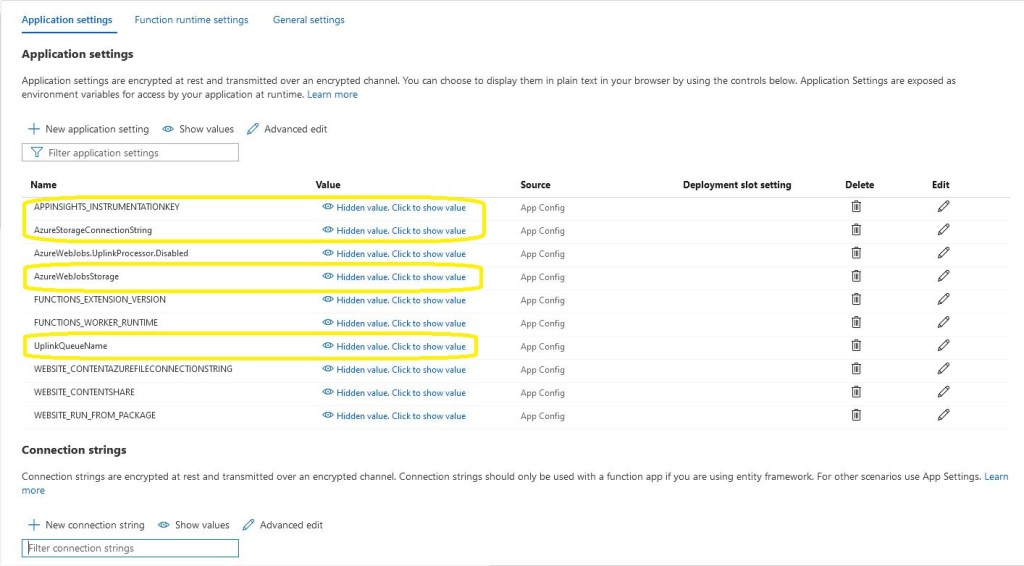Viewport: 1024px width, 566px height.
Task: Click trash icon for AzureWebJobsStorage row
Action: pyautogui.click(x=856, y=277)
